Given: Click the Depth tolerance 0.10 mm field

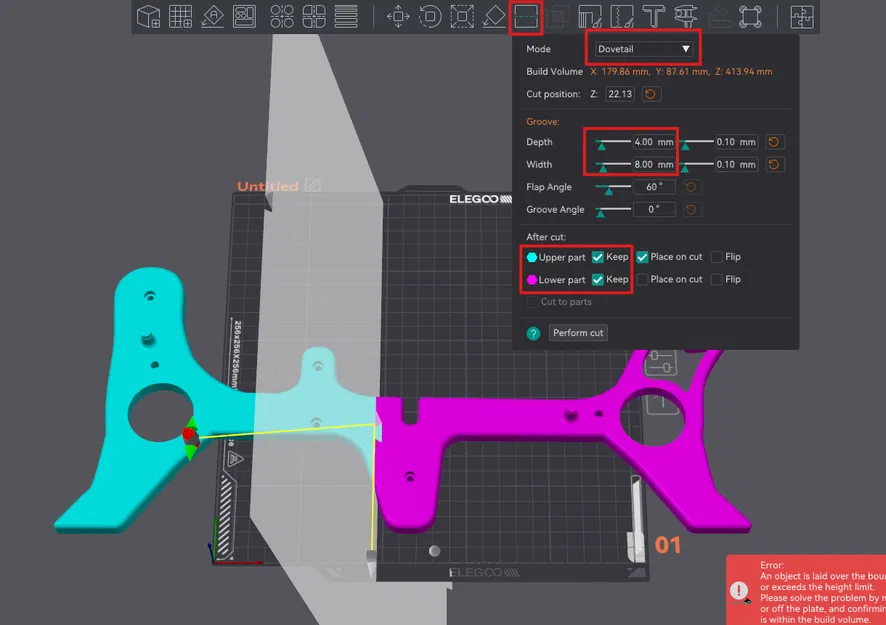Looking at the screenshot, I should (x=736, y=142).
